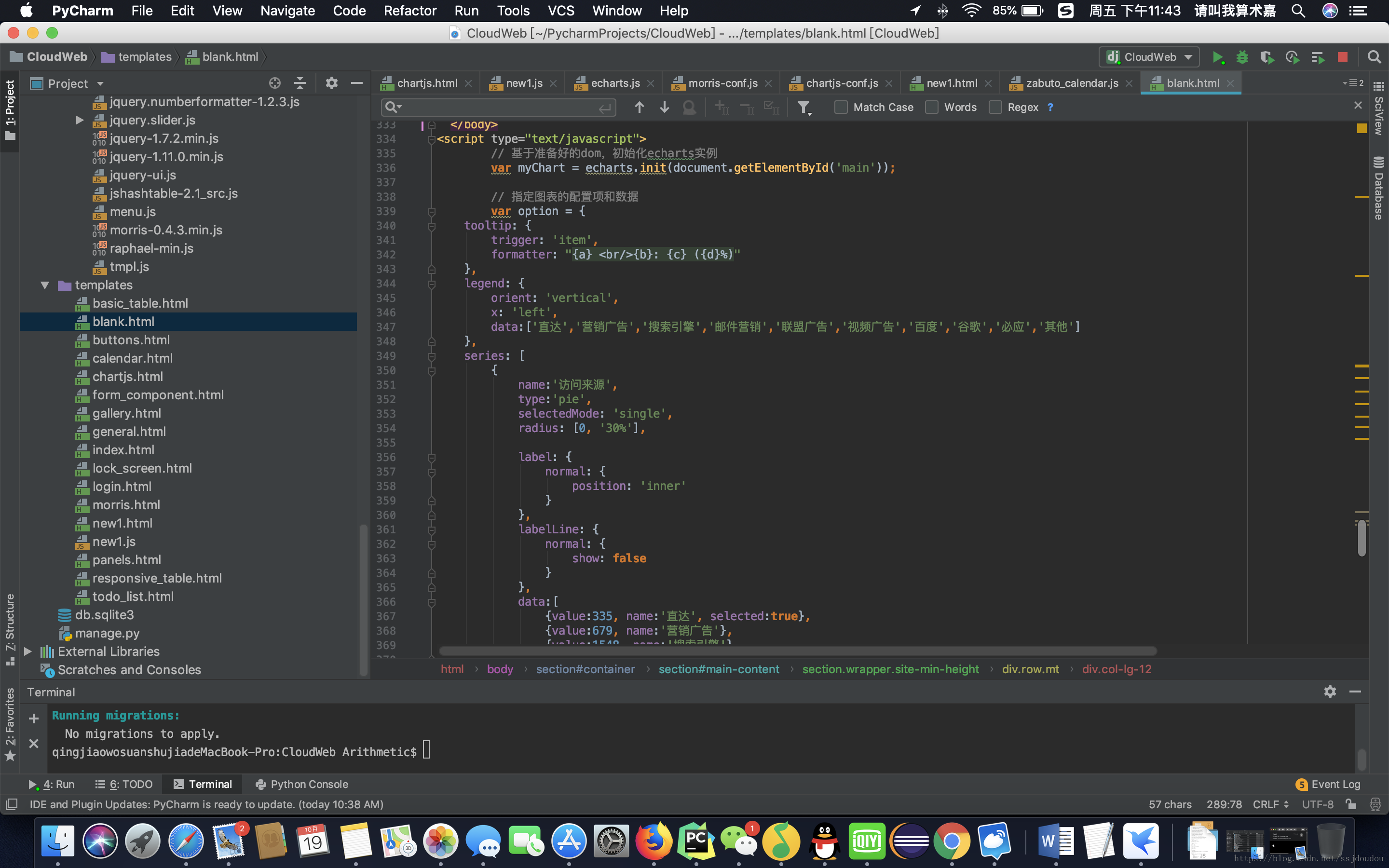
Task: Close the current terminal session
Action: (x=34, y=744)
